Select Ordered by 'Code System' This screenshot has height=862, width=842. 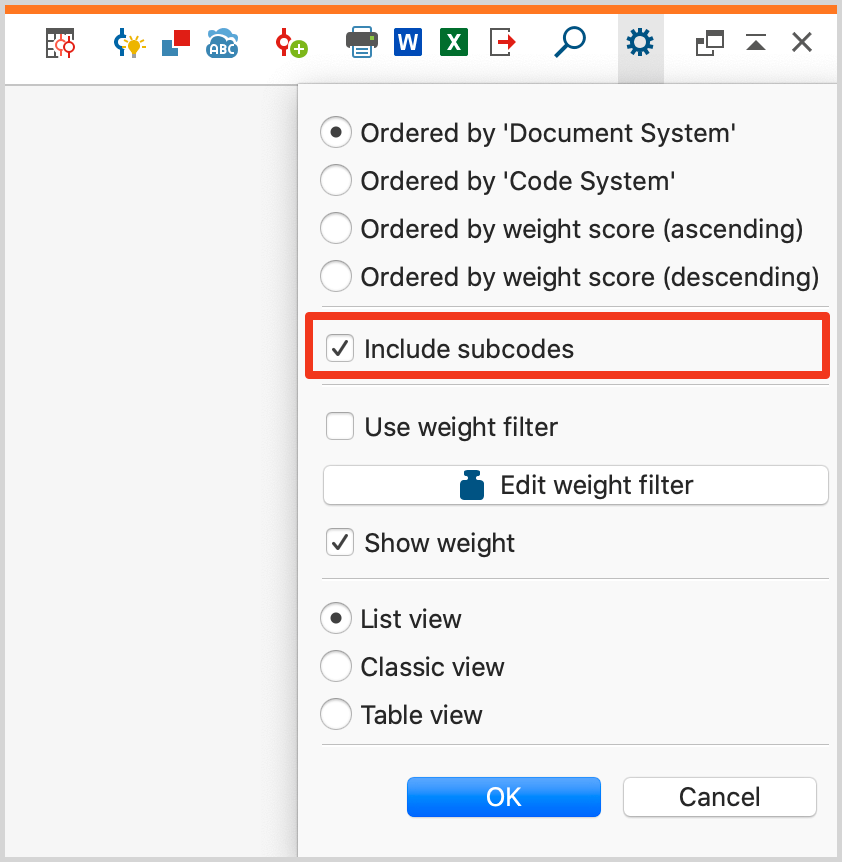[336, 180]
